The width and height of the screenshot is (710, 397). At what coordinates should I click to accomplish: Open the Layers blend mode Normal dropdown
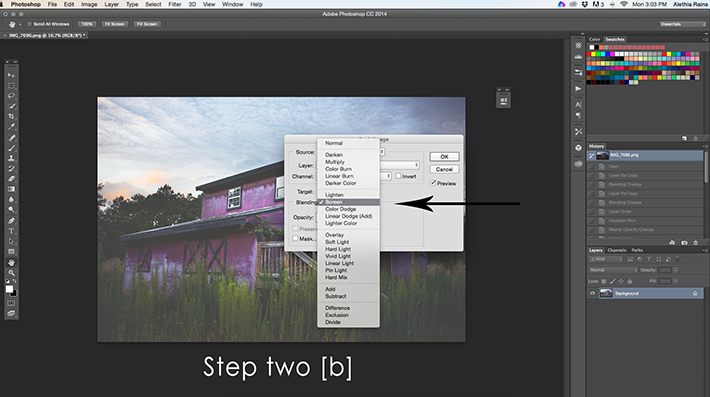tap(614, 270)
